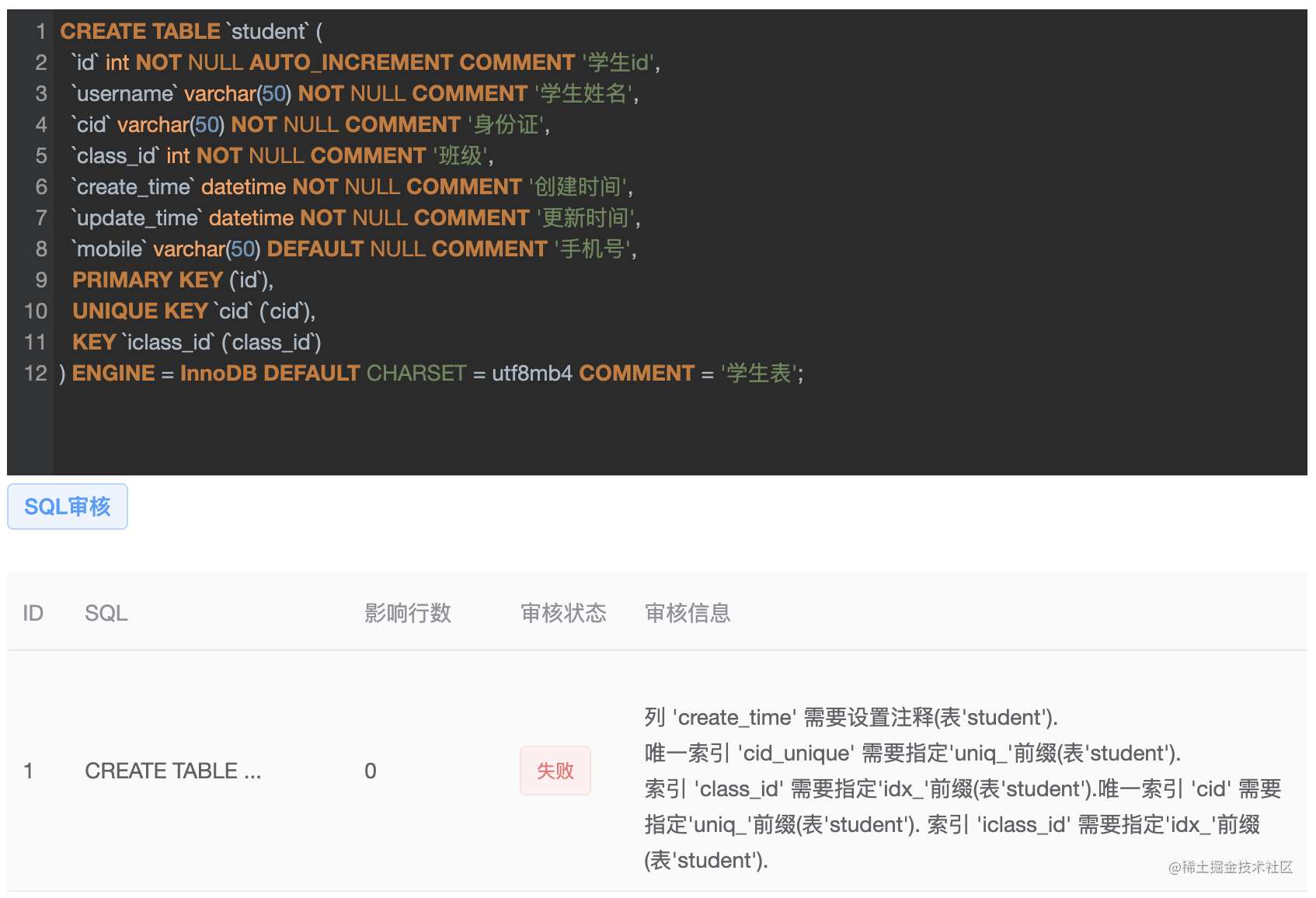This screenshot has width=1316, height=898.
Task: Expand the truncated CREATE TABLE SQL text
Action: coord(172,771)
